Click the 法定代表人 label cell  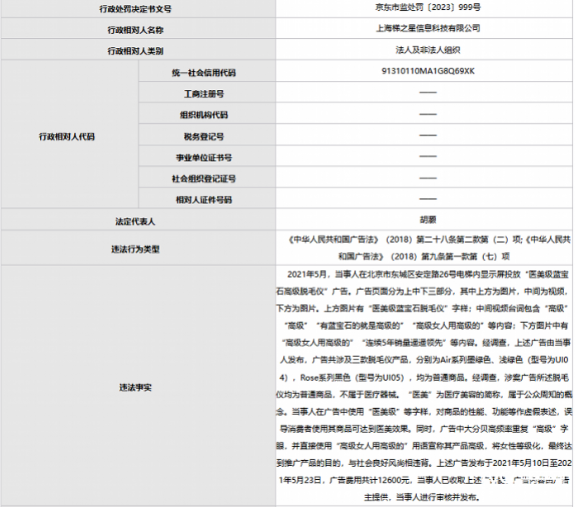tap(135, 221)
